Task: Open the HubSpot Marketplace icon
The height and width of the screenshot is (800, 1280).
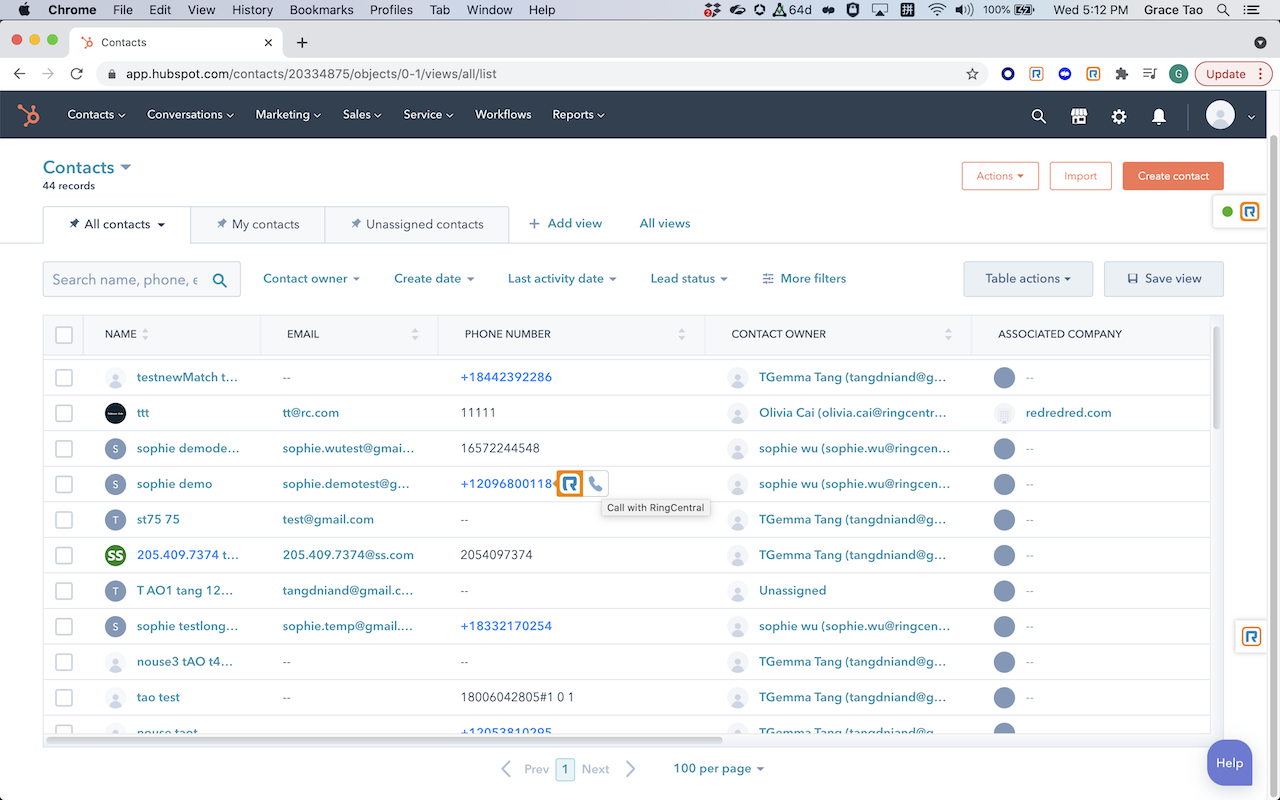Action: (x=1079, y=116)
